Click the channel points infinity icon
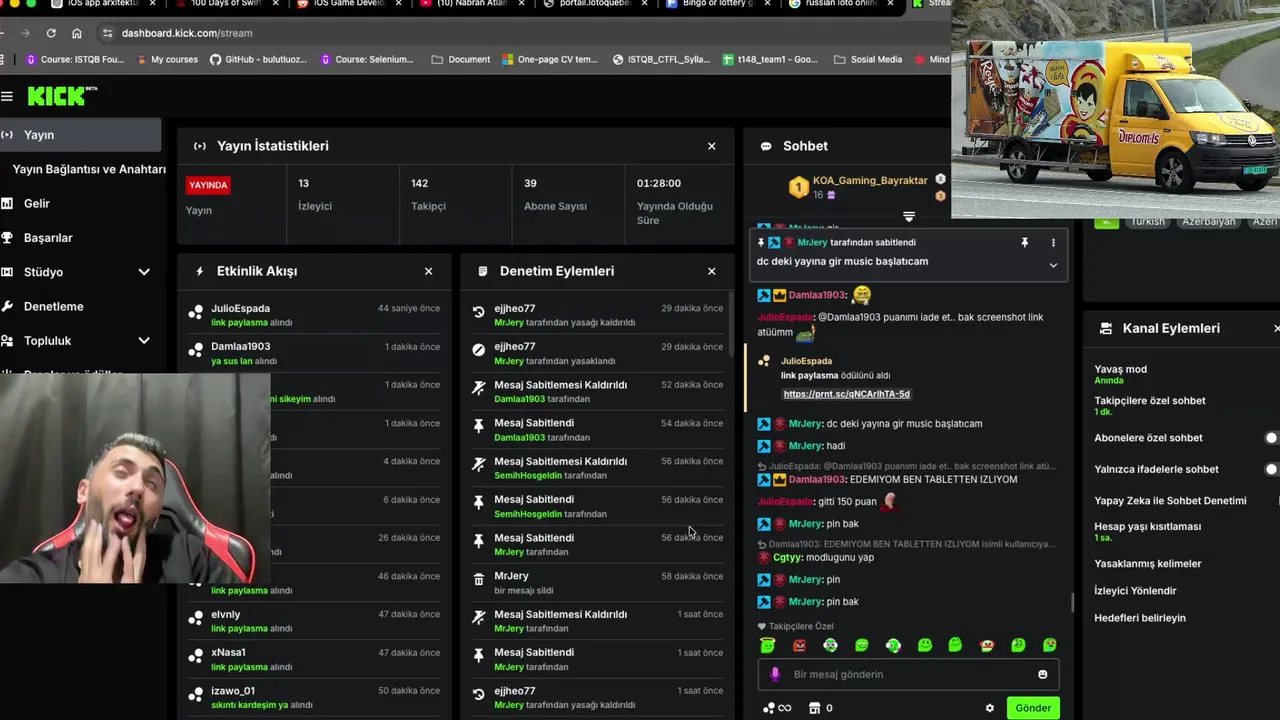Screen dimensions: 1280x720 coord(777,708)
